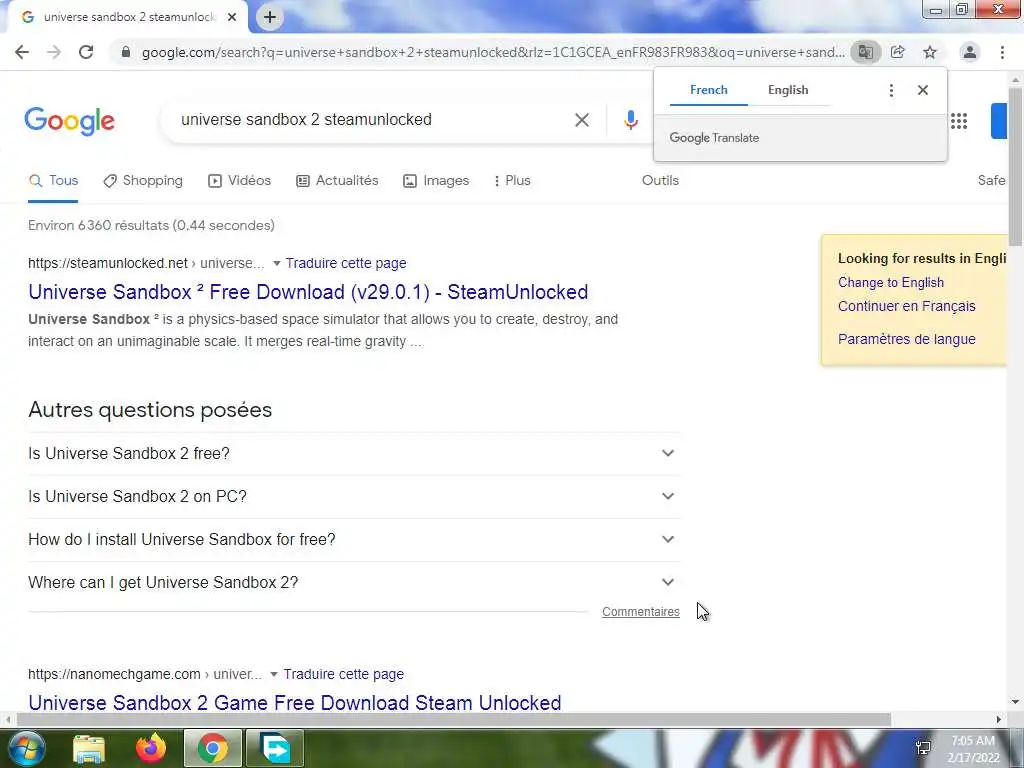Click the Chrome address bar URL
Screen dimensions: 1024x768
pyautogui.click(x=493, y=52)
